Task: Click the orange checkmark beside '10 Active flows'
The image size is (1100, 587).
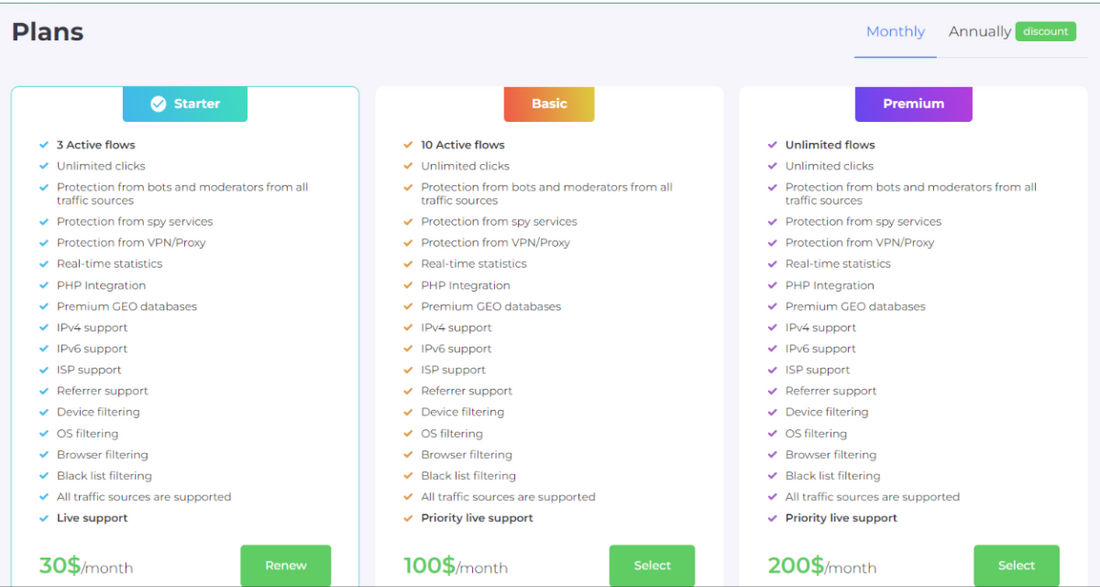Action: (x=408, y=145)
